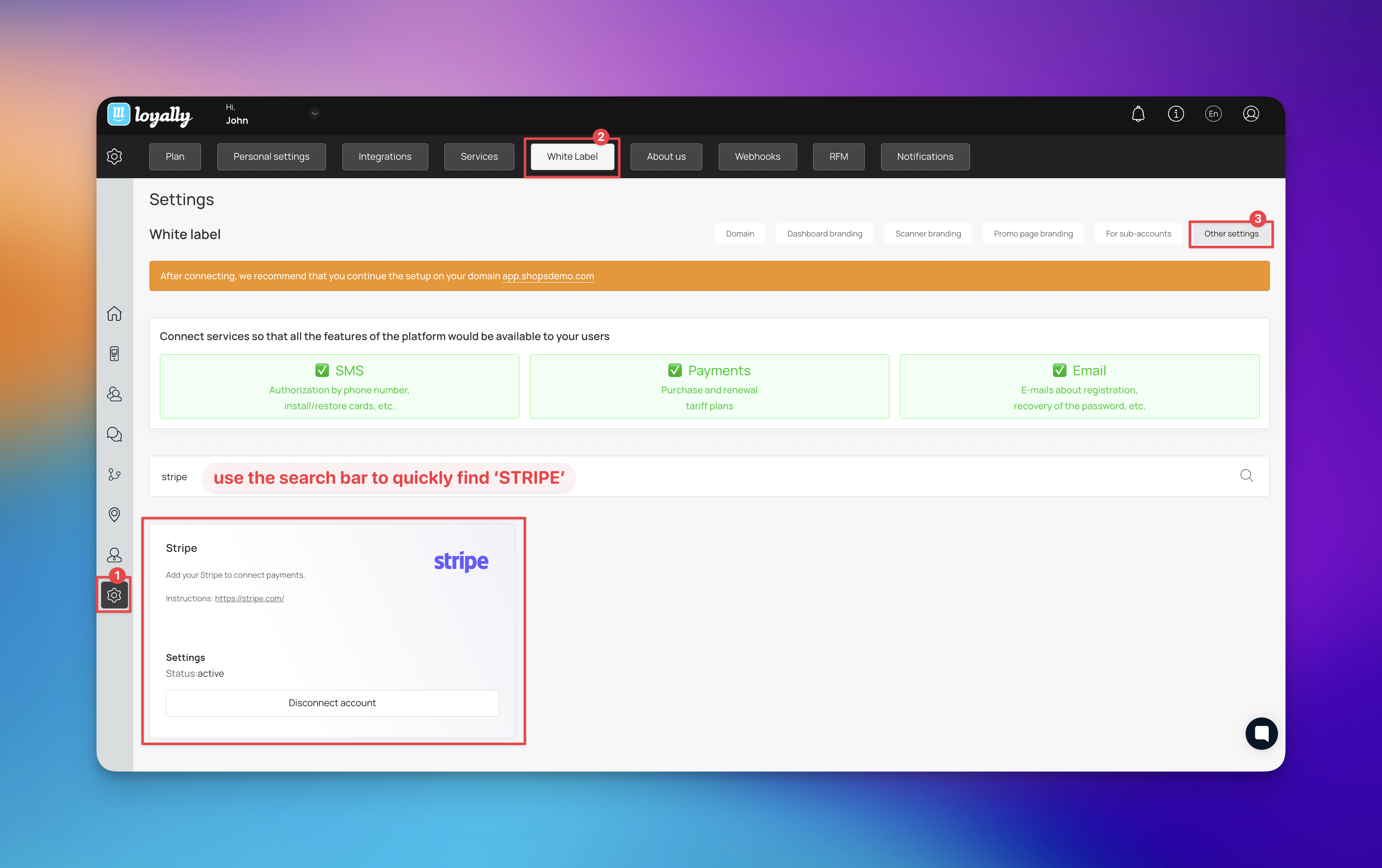Click the Disconnect account button
1382x868 pixels.
[332, 703]
